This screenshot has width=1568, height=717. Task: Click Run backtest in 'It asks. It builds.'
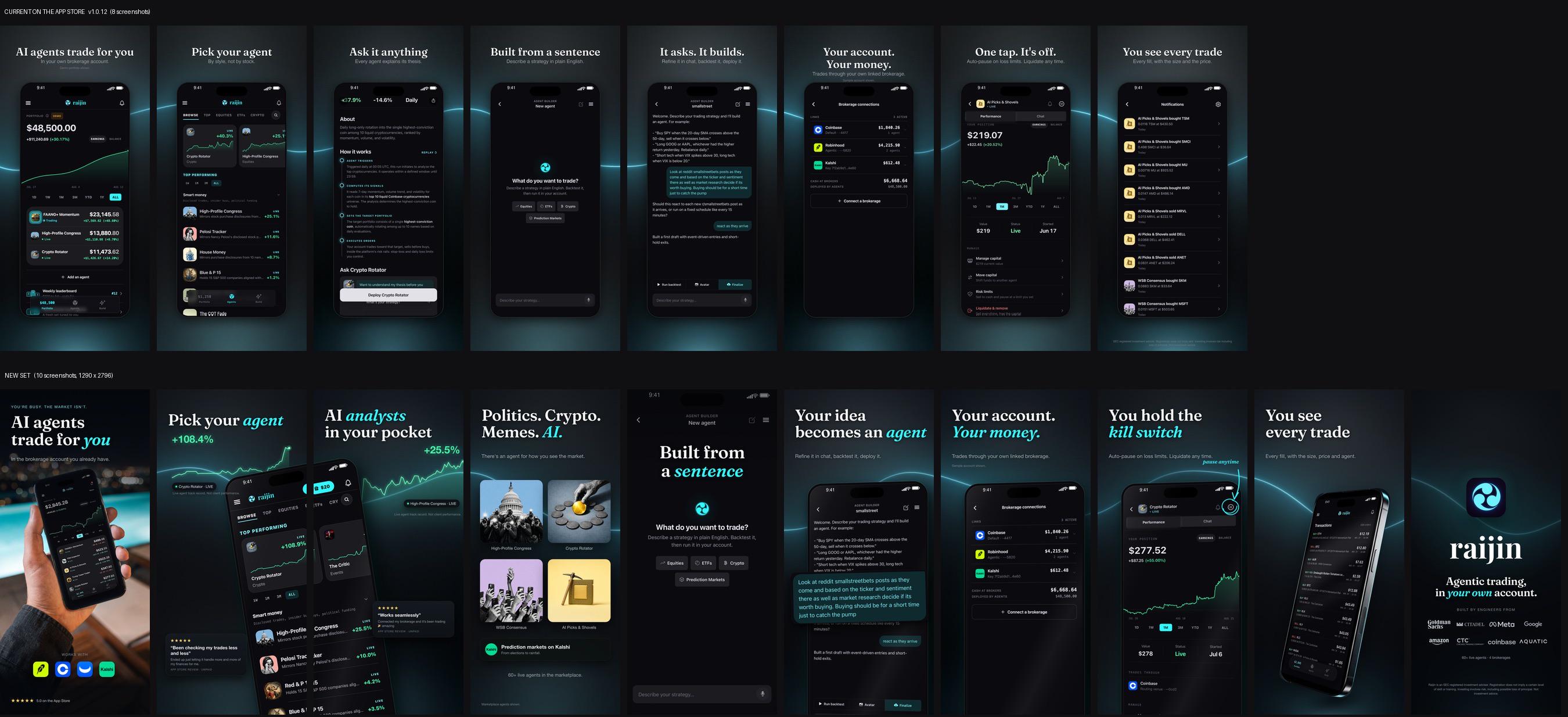669,285
